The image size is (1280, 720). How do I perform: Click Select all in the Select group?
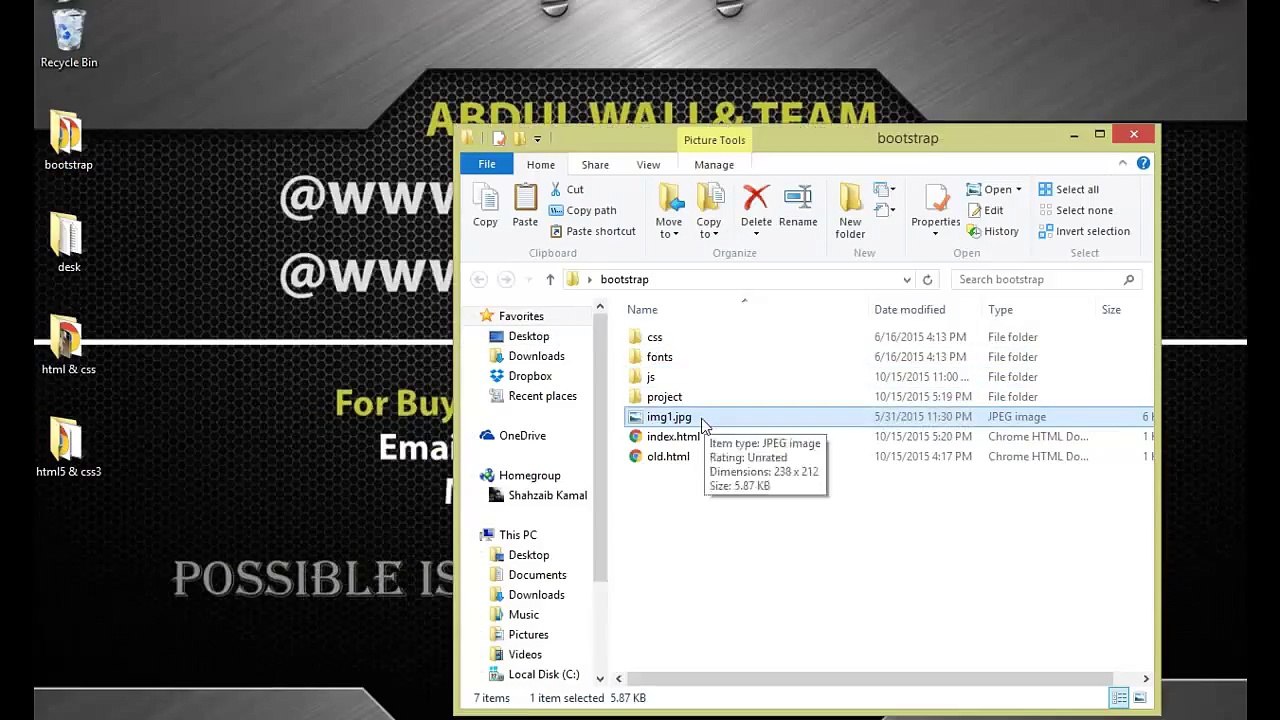(x=1068, y=189)
